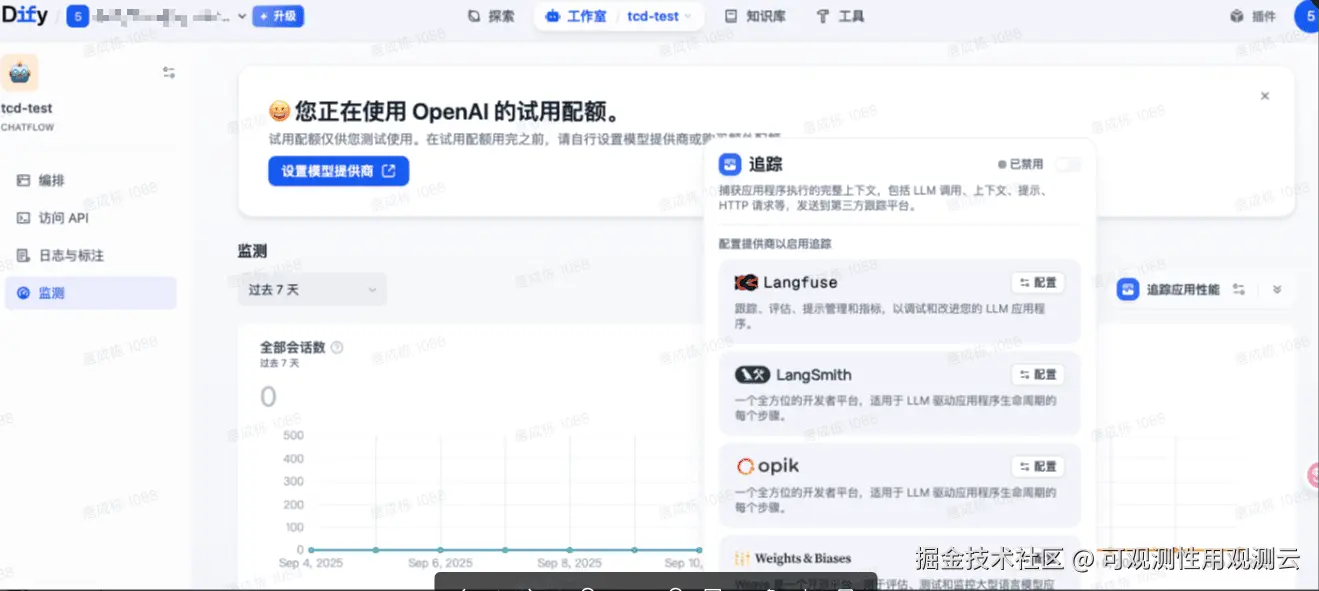The image size is (1319, 591).
Task: Click the Dify logo
Action: pyautogui.click(x=24, y=16)
